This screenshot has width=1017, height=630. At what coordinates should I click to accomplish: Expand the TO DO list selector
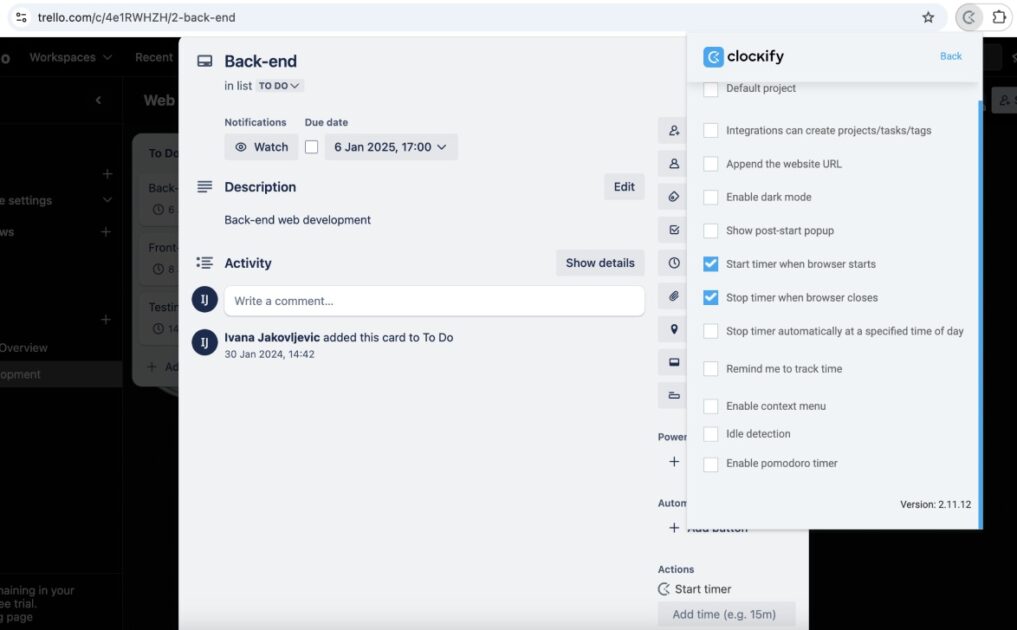tap(277, 85)
